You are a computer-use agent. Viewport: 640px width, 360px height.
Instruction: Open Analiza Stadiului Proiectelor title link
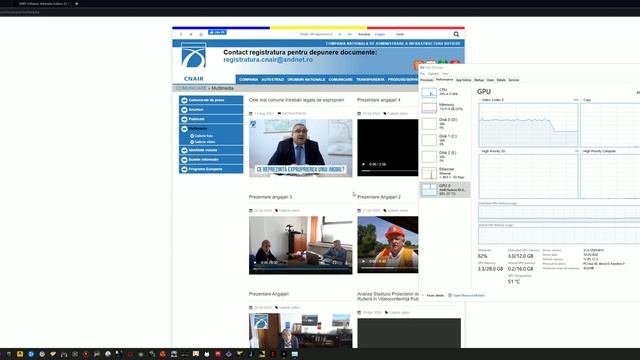pos(388,296)
